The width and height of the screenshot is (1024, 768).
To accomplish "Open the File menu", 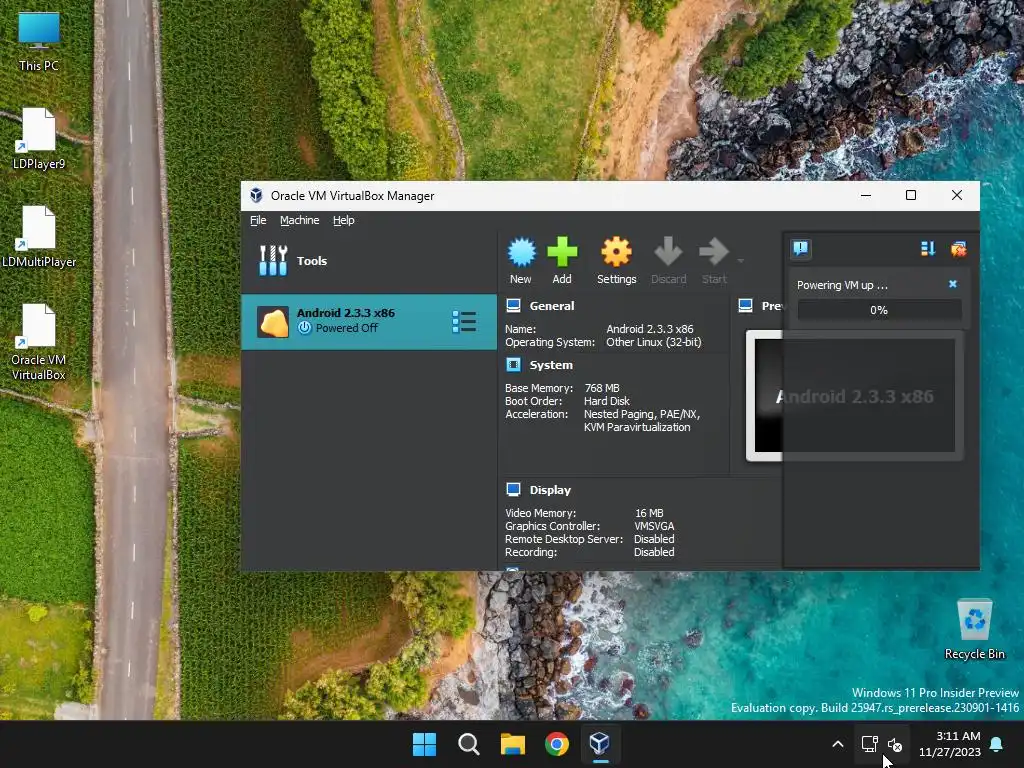I will 258,220.
